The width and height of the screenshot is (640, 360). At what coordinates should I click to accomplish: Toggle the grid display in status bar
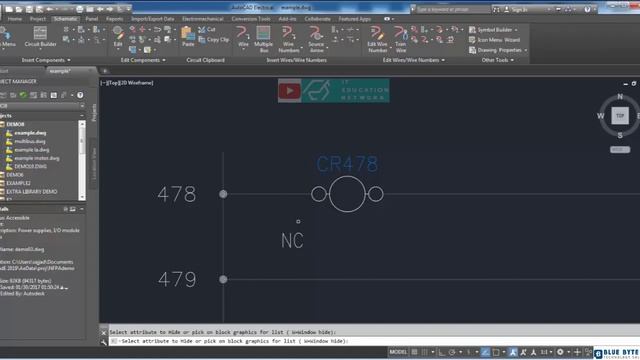414,352
